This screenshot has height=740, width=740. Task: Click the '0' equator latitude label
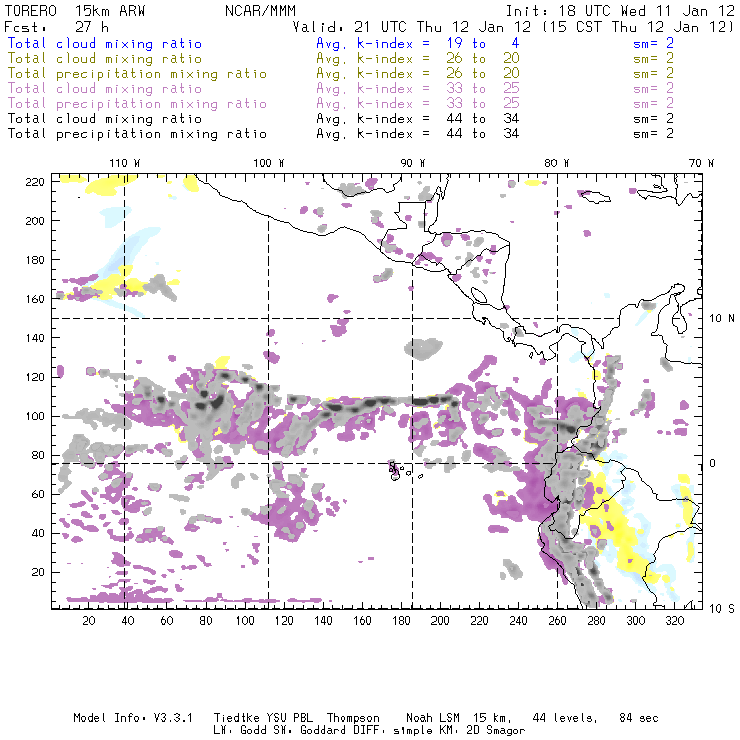click(713, 463)
